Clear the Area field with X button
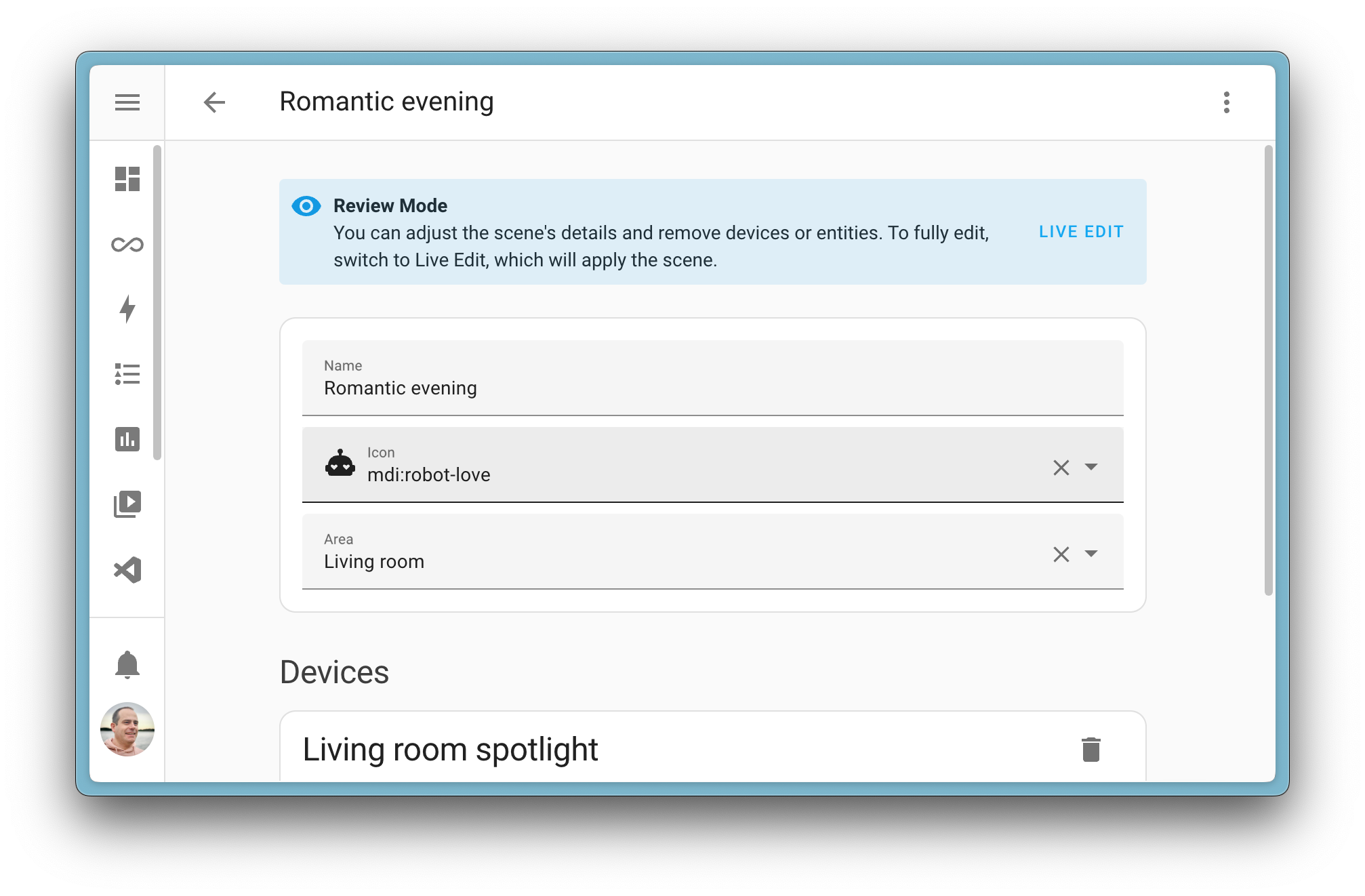1365x896 pixels. click(1061, 554)
